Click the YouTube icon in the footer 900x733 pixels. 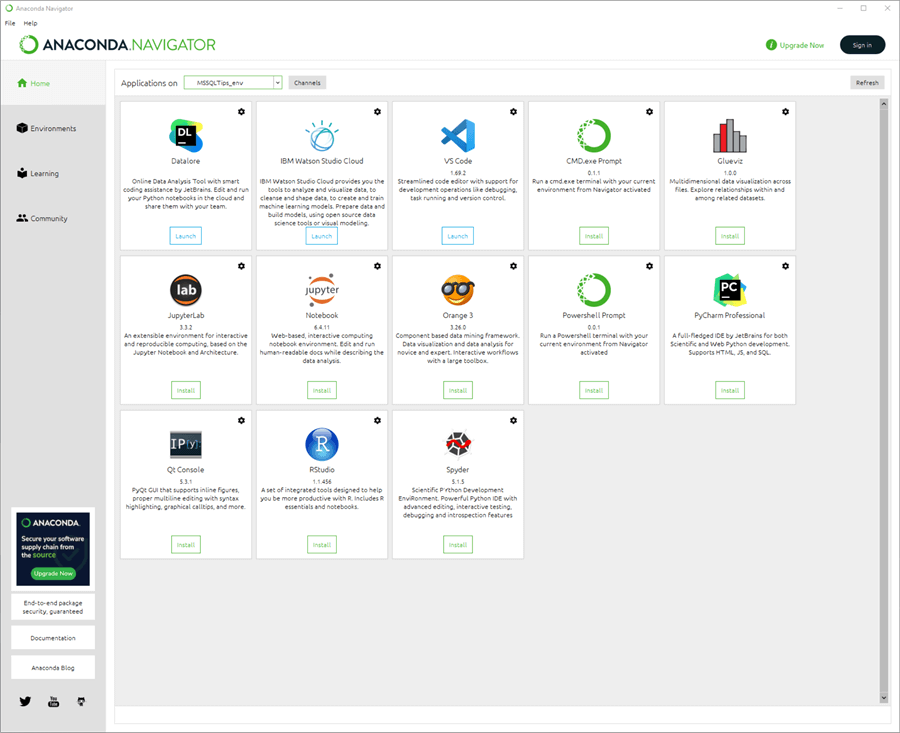52,701
